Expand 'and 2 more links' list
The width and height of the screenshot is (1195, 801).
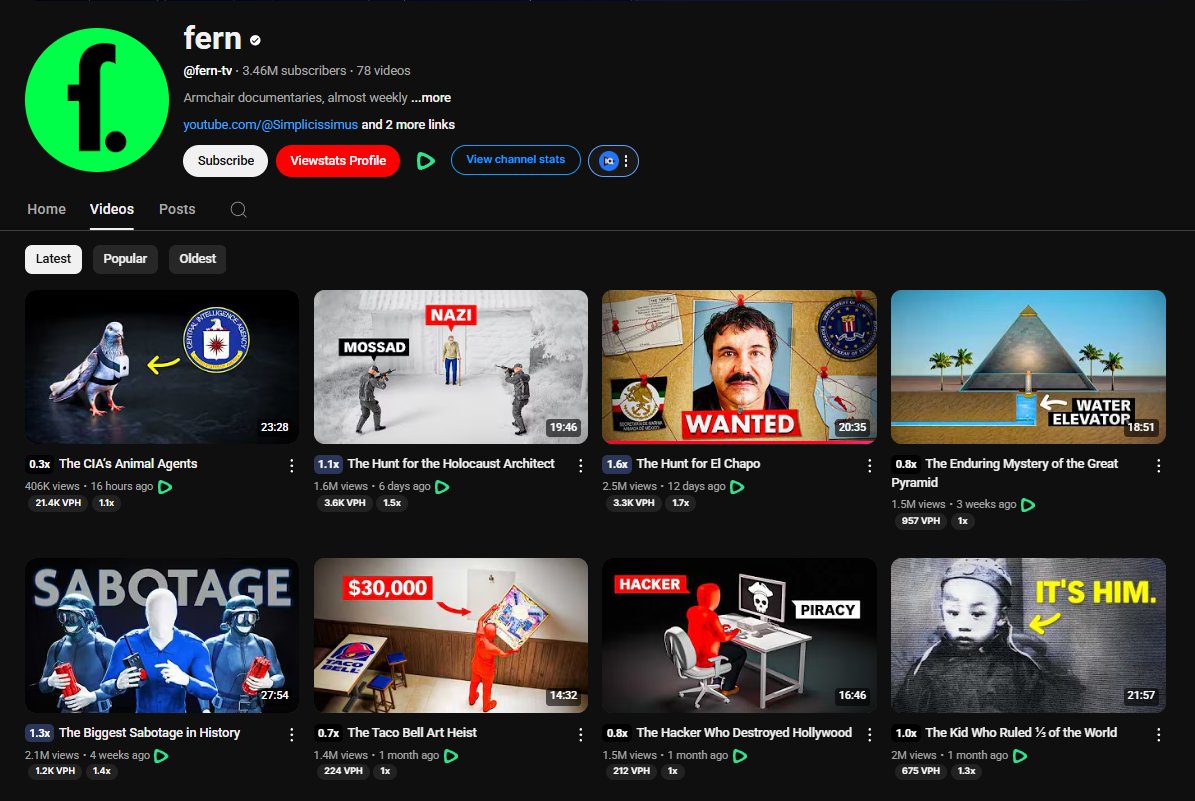pos(408,124)
